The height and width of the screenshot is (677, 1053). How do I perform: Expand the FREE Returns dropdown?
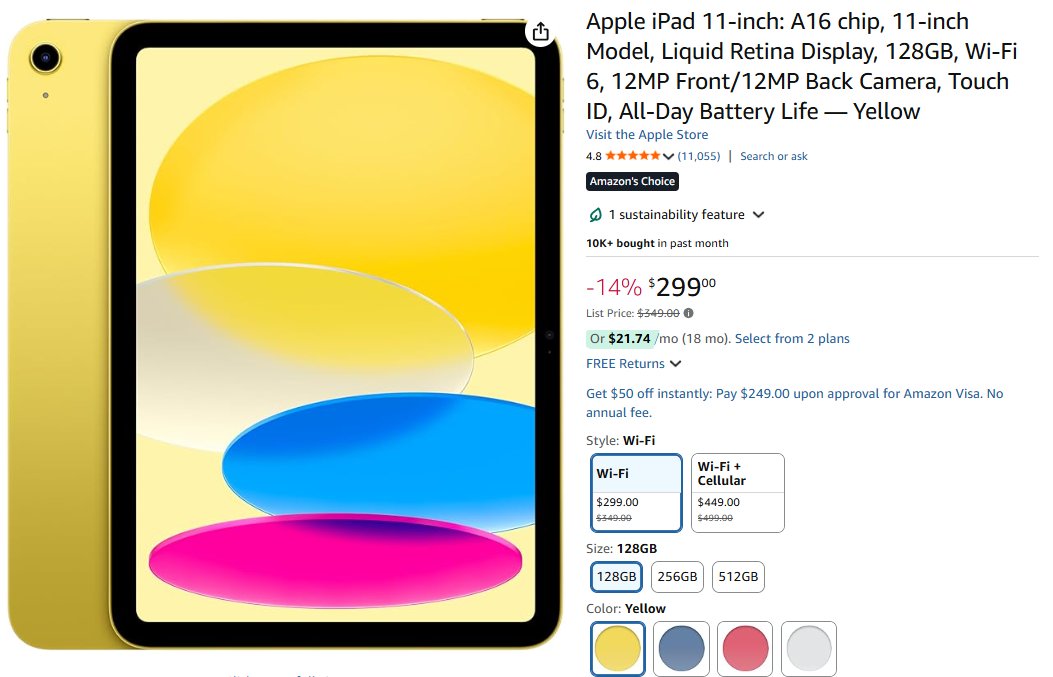pos(676,364)
